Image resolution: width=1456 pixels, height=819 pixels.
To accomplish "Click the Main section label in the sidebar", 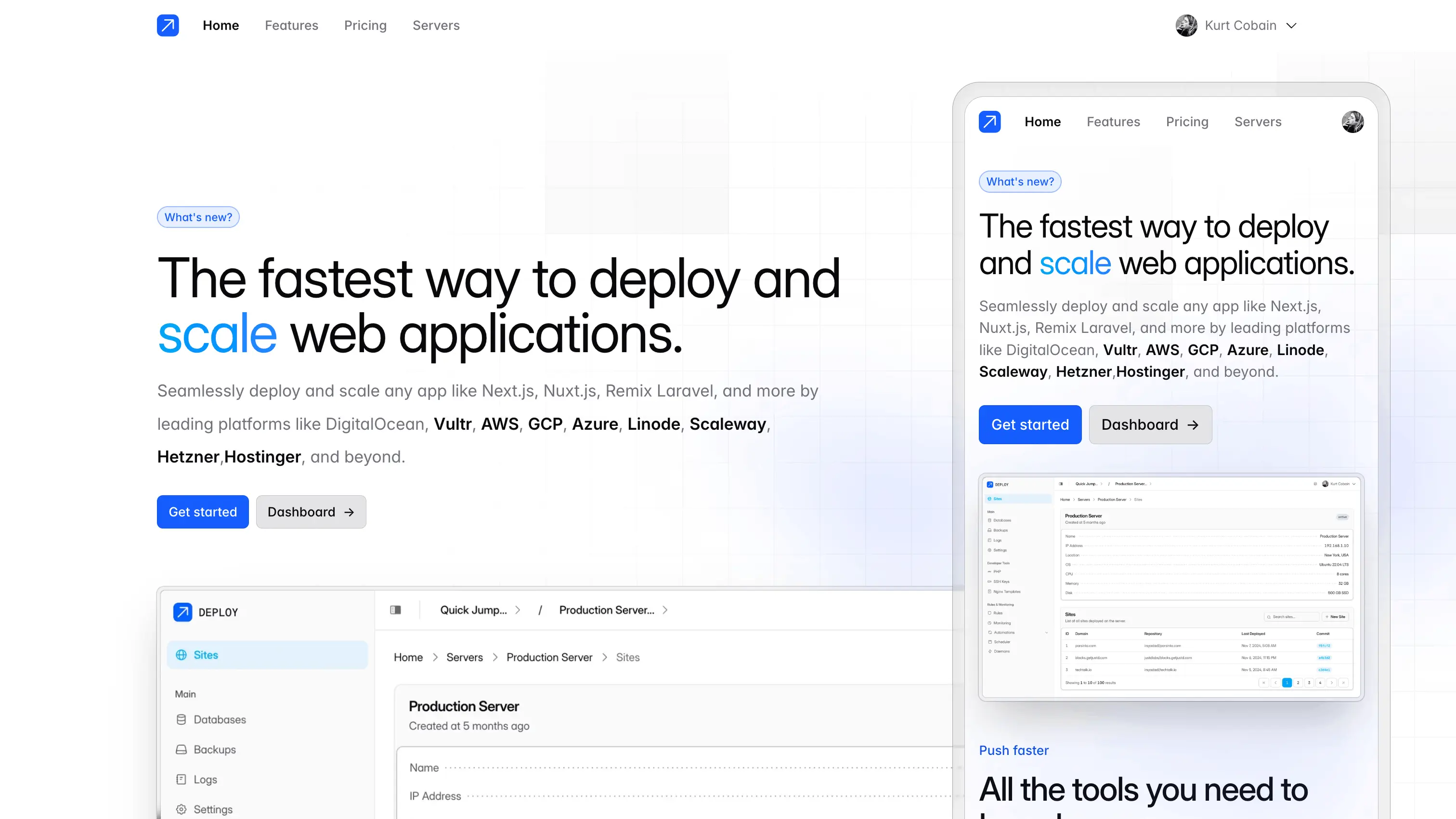I will pyautogui.click(x=185, y=694).
